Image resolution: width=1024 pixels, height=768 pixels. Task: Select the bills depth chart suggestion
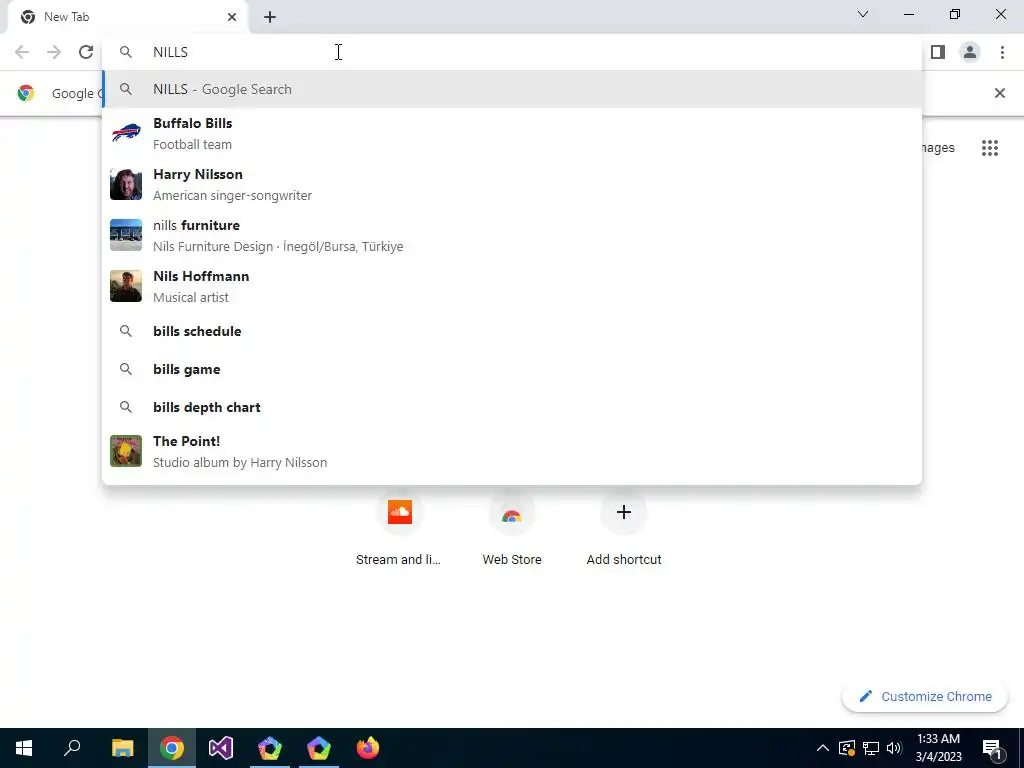(512, 407)
